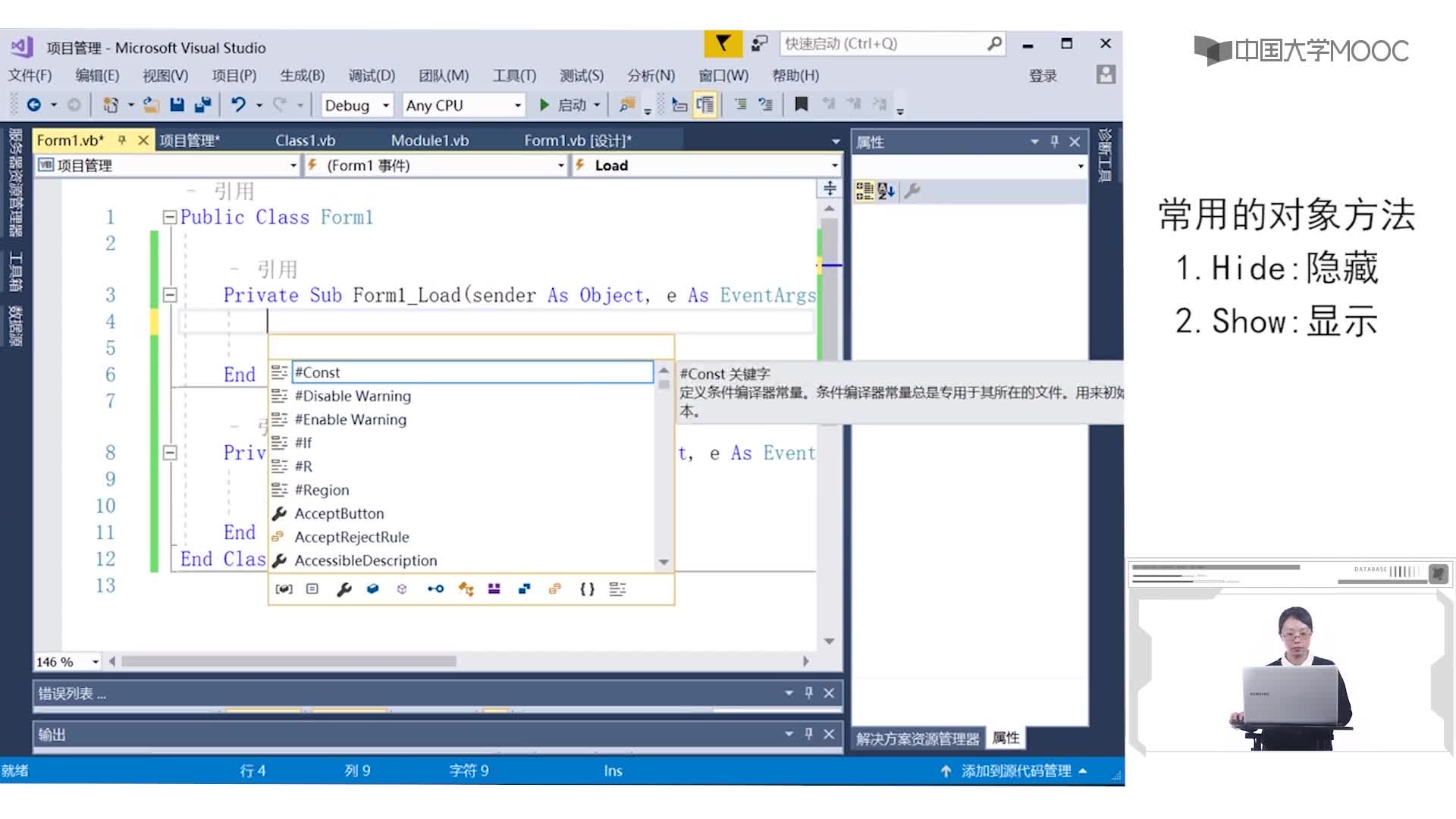Toggle interfaces filter in IntelliSense bar
Image resolution: width=1456 pixels, height=819 pixels.
435,589
